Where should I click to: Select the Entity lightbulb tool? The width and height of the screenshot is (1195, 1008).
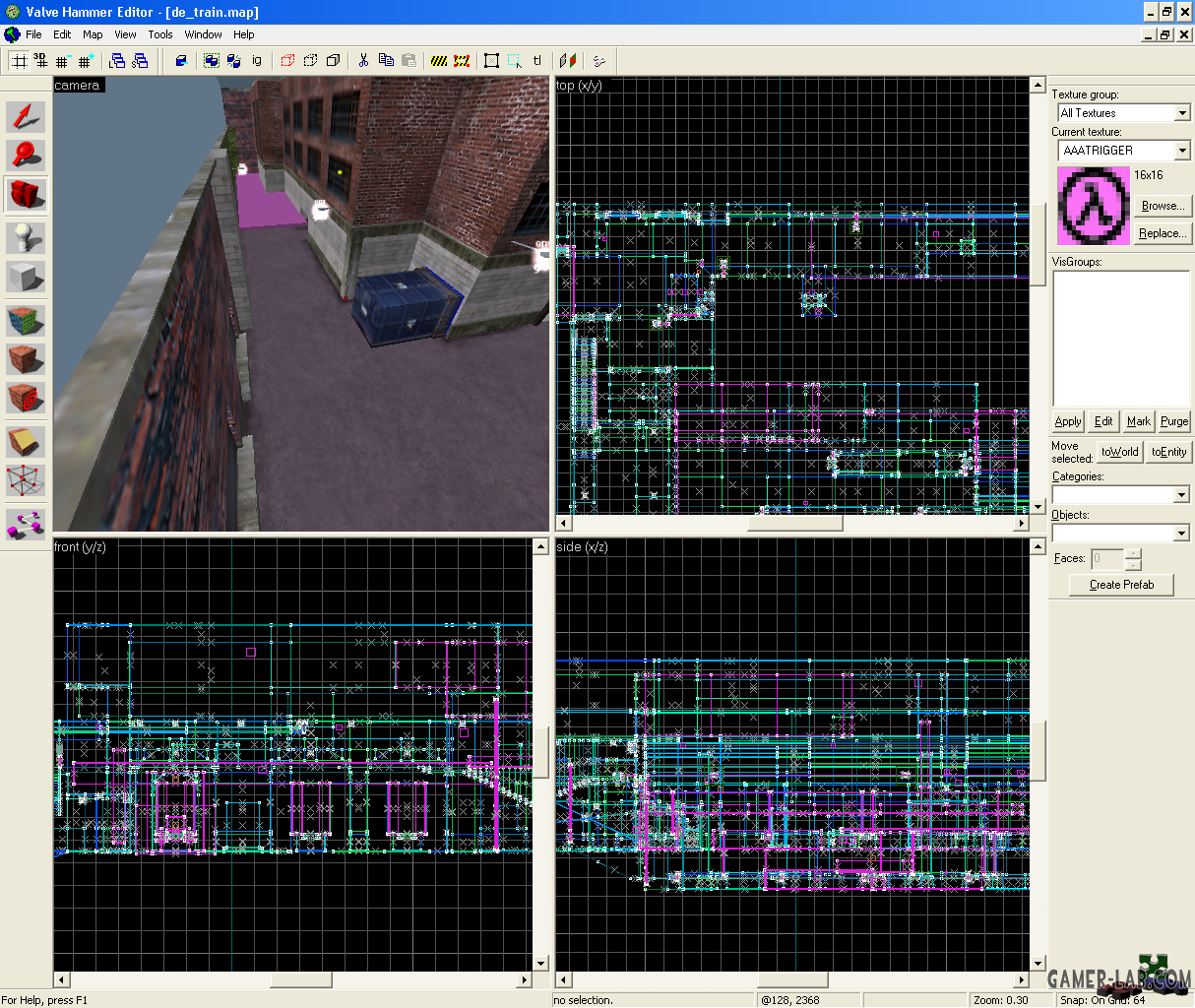(x=27, y=237)
